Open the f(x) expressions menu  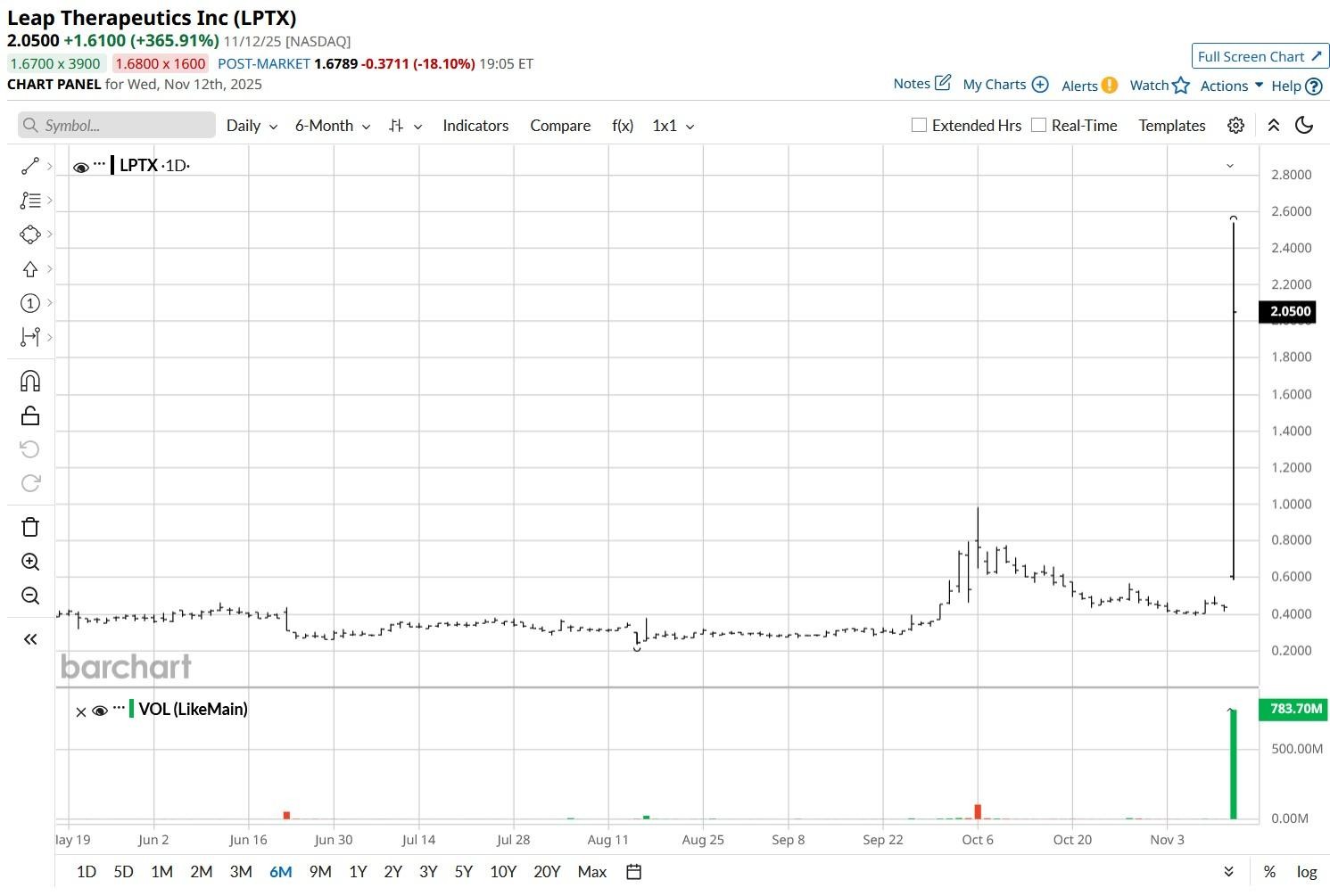pyautogui.click(x=623, y=126)
